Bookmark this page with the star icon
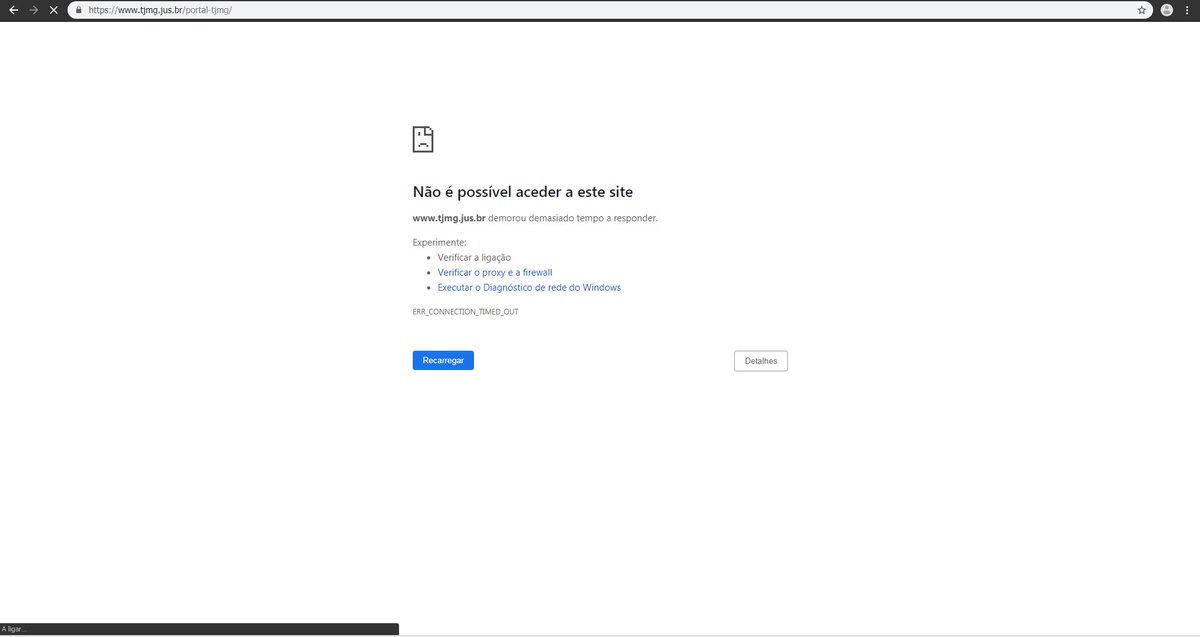Screen dimensions: 1200x637 (1141, 10)
